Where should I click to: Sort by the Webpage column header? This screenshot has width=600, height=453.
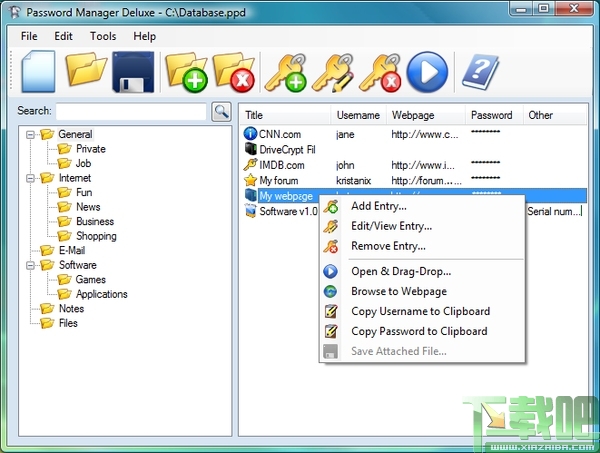click(426, 115)
